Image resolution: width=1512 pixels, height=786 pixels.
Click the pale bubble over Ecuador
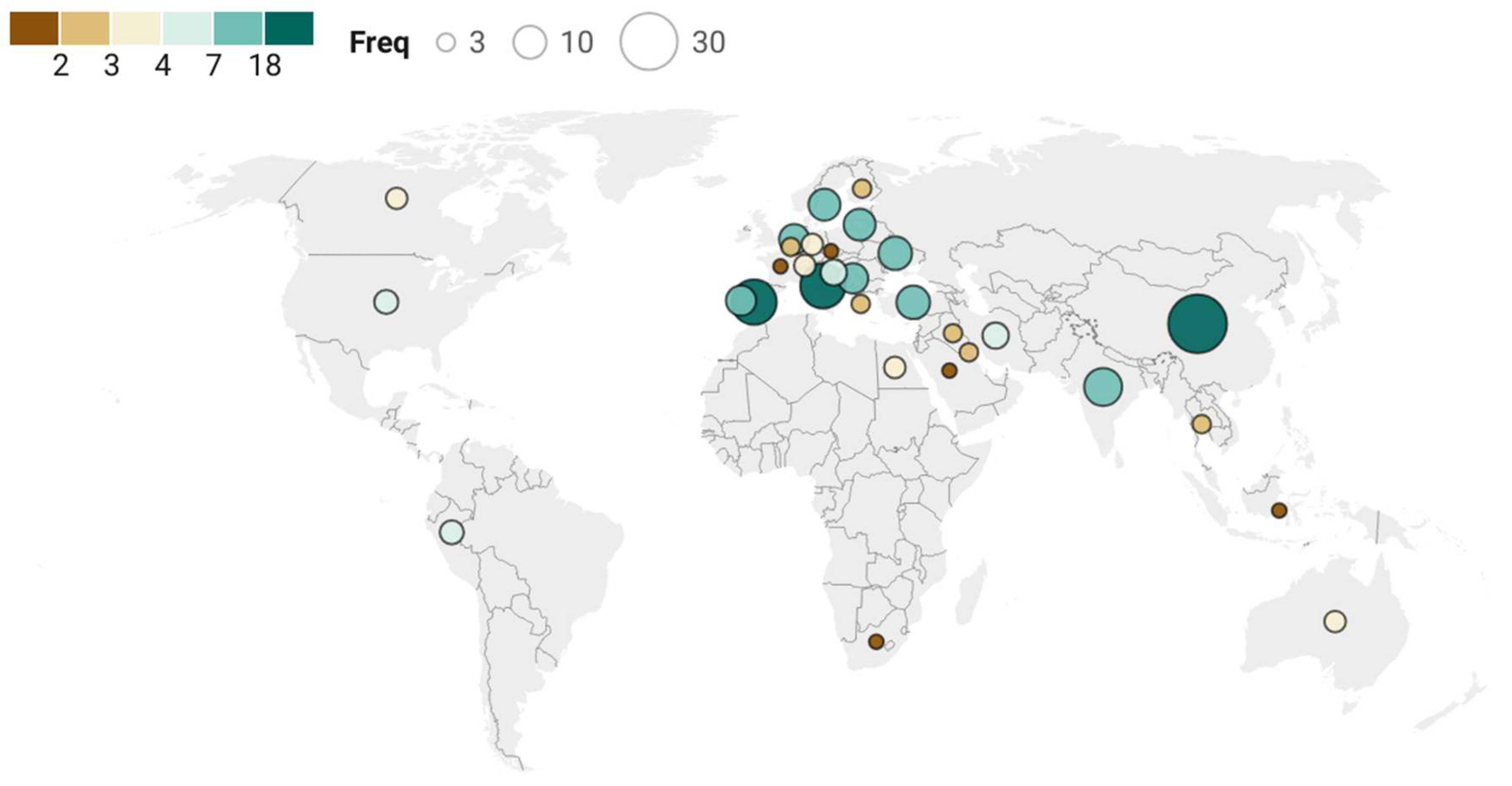(x=451, y=533)
